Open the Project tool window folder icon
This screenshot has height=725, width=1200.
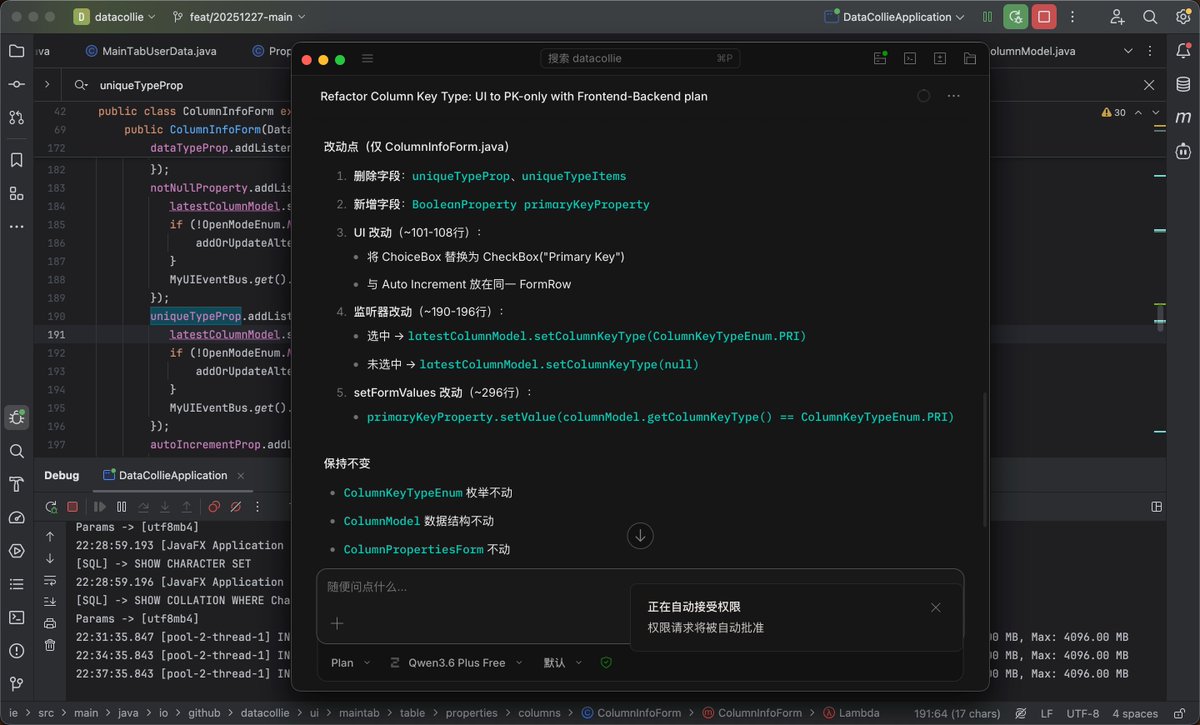(16, 51)
